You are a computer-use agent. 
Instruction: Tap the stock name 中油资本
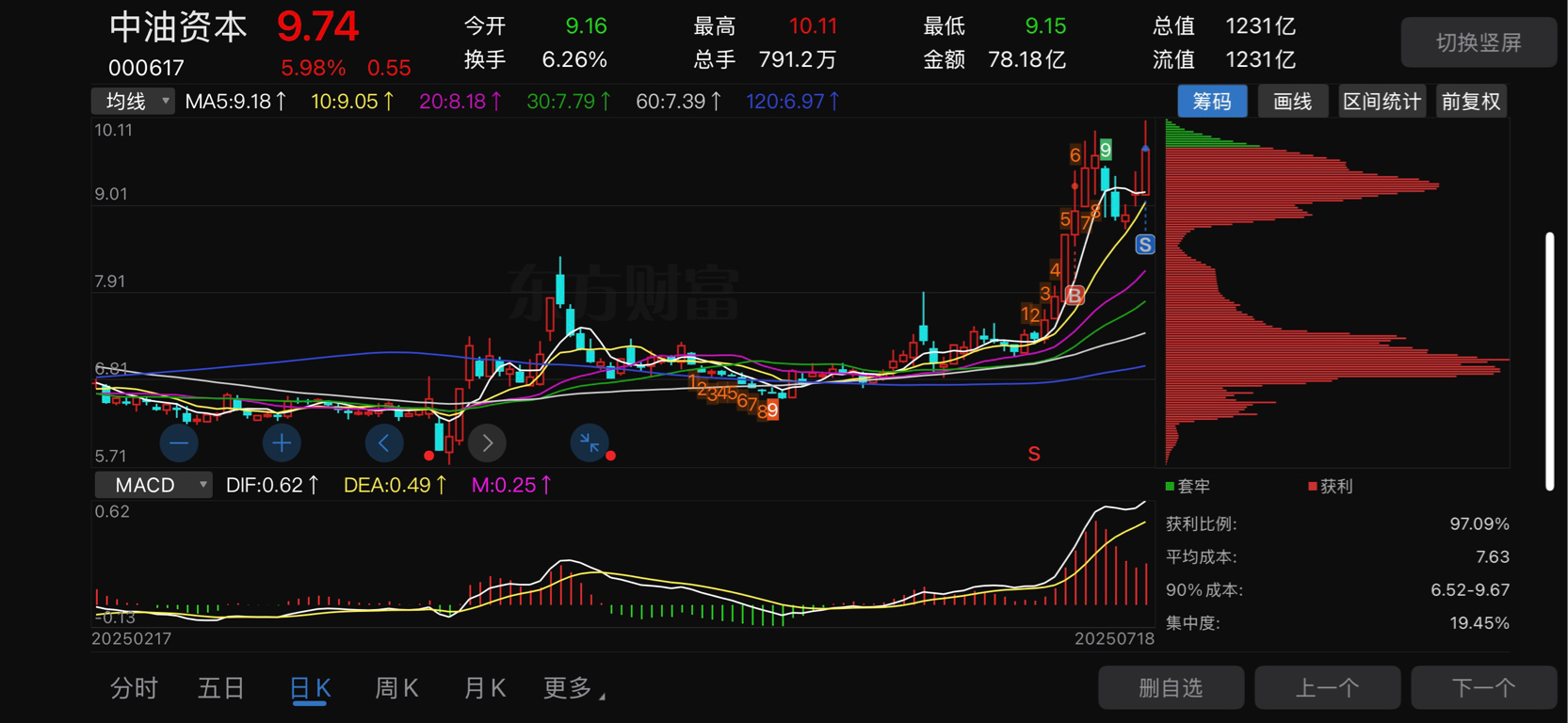click(x=178, y=27)
